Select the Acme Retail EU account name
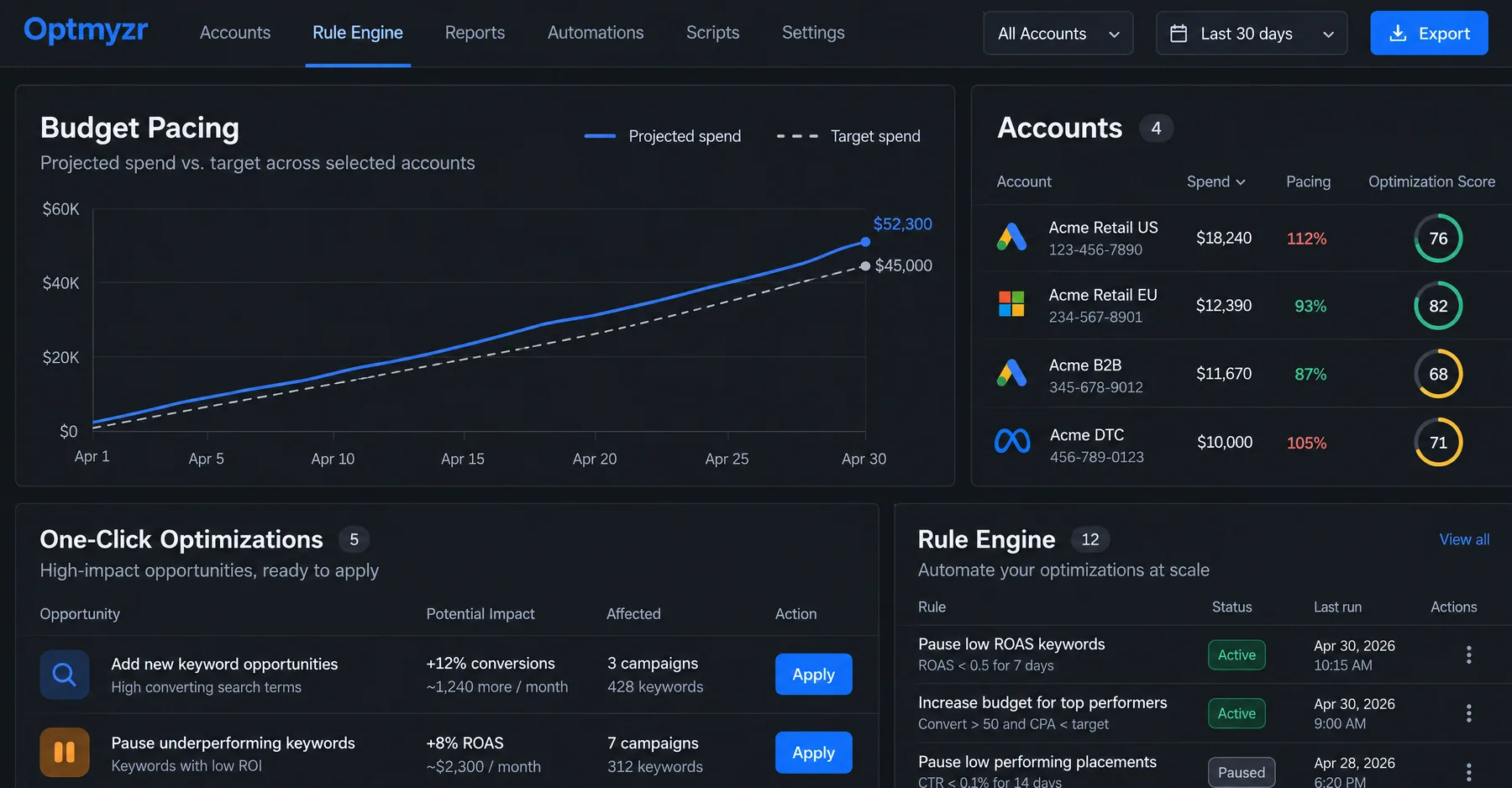This screenshot has height=788, width=1512. pyautogui.click(x=1103, y=295)
